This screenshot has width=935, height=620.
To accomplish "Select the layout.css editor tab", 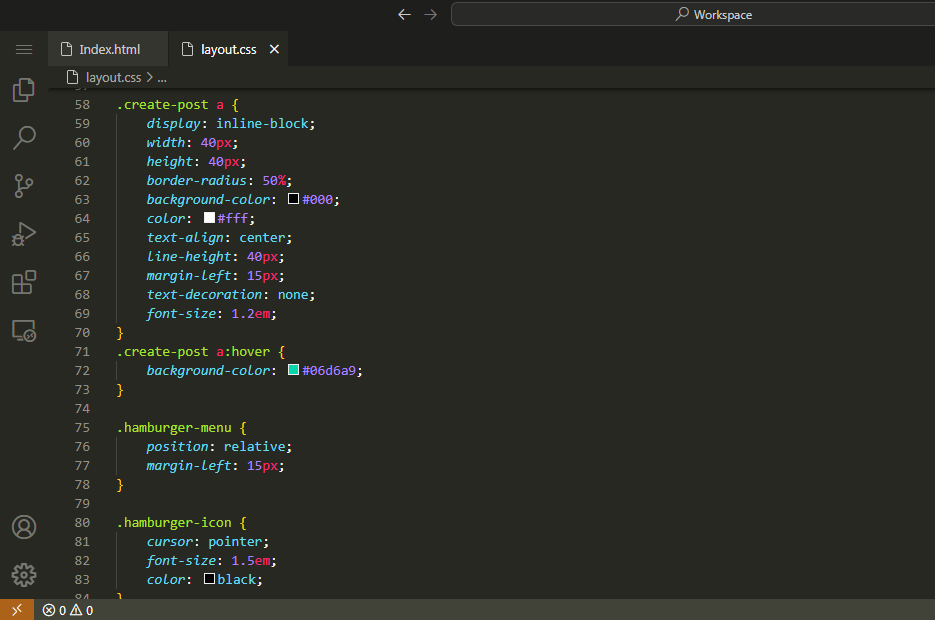I will (x=228, y=49).
